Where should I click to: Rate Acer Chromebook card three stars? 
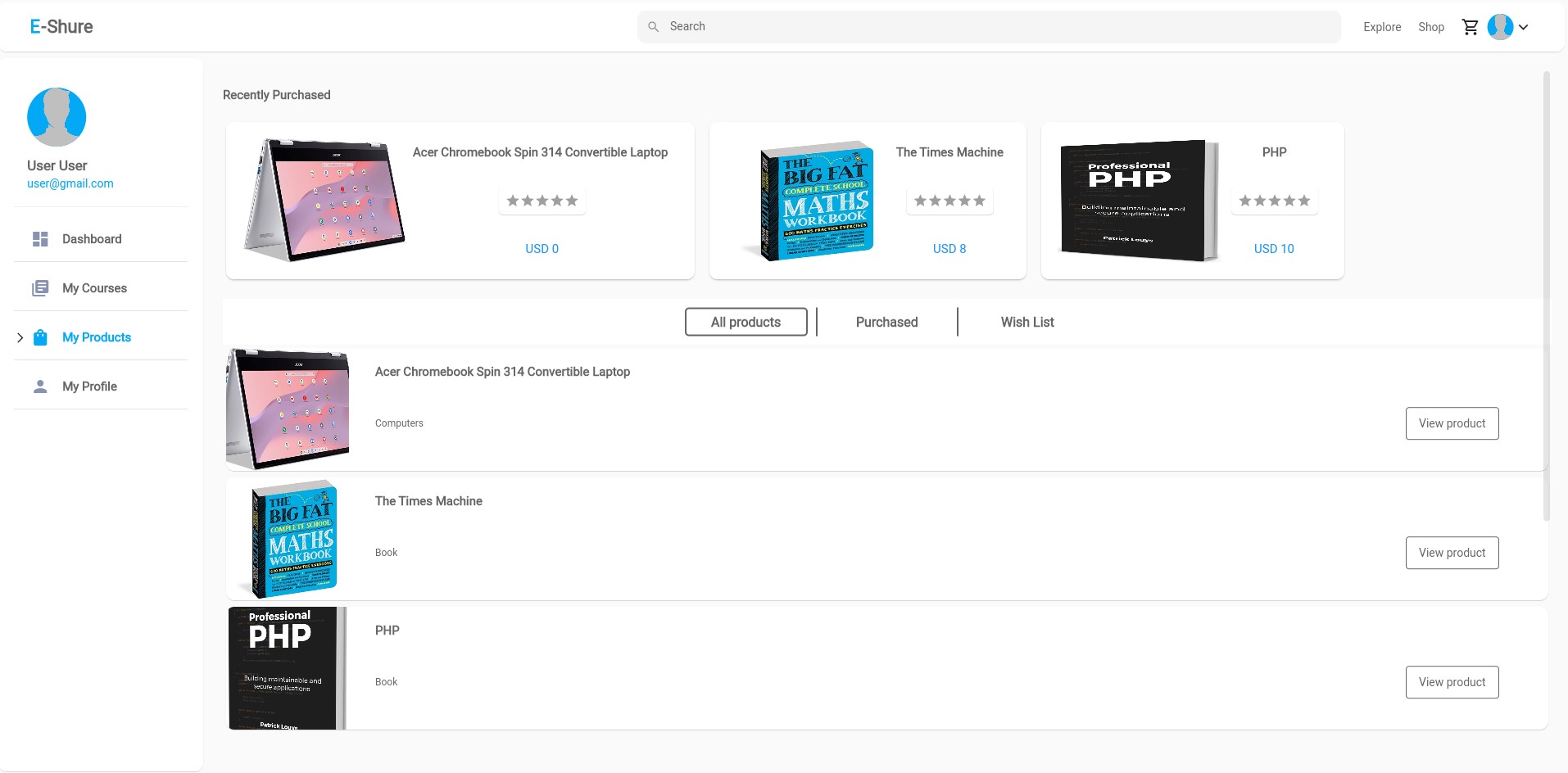click(x=542, y=201)
